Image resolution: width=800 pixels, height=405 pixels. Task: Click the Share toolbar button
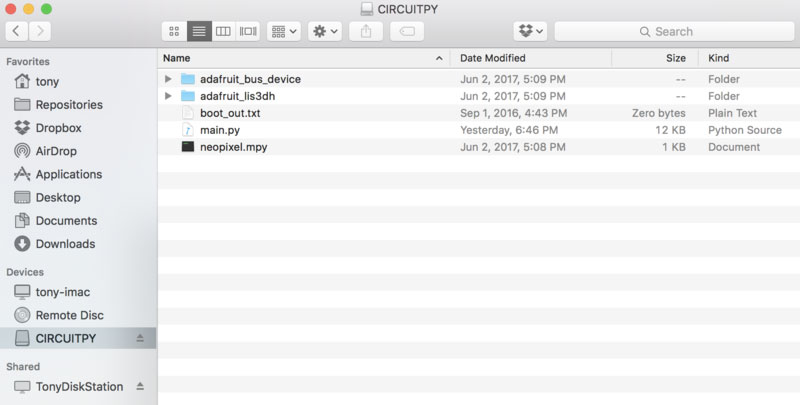coord(366,31)
